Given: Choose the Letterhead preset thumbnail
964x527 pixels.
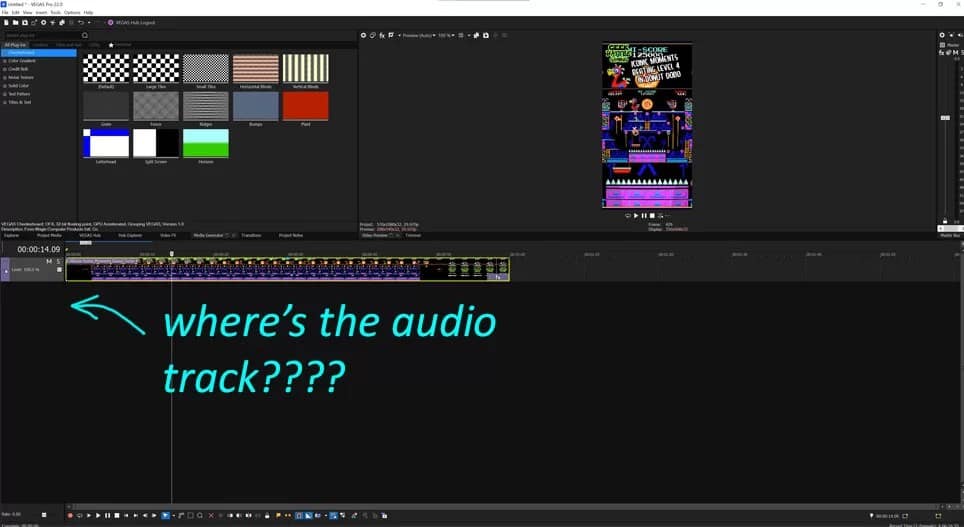Looking at the screenshot, I should 106,143.
